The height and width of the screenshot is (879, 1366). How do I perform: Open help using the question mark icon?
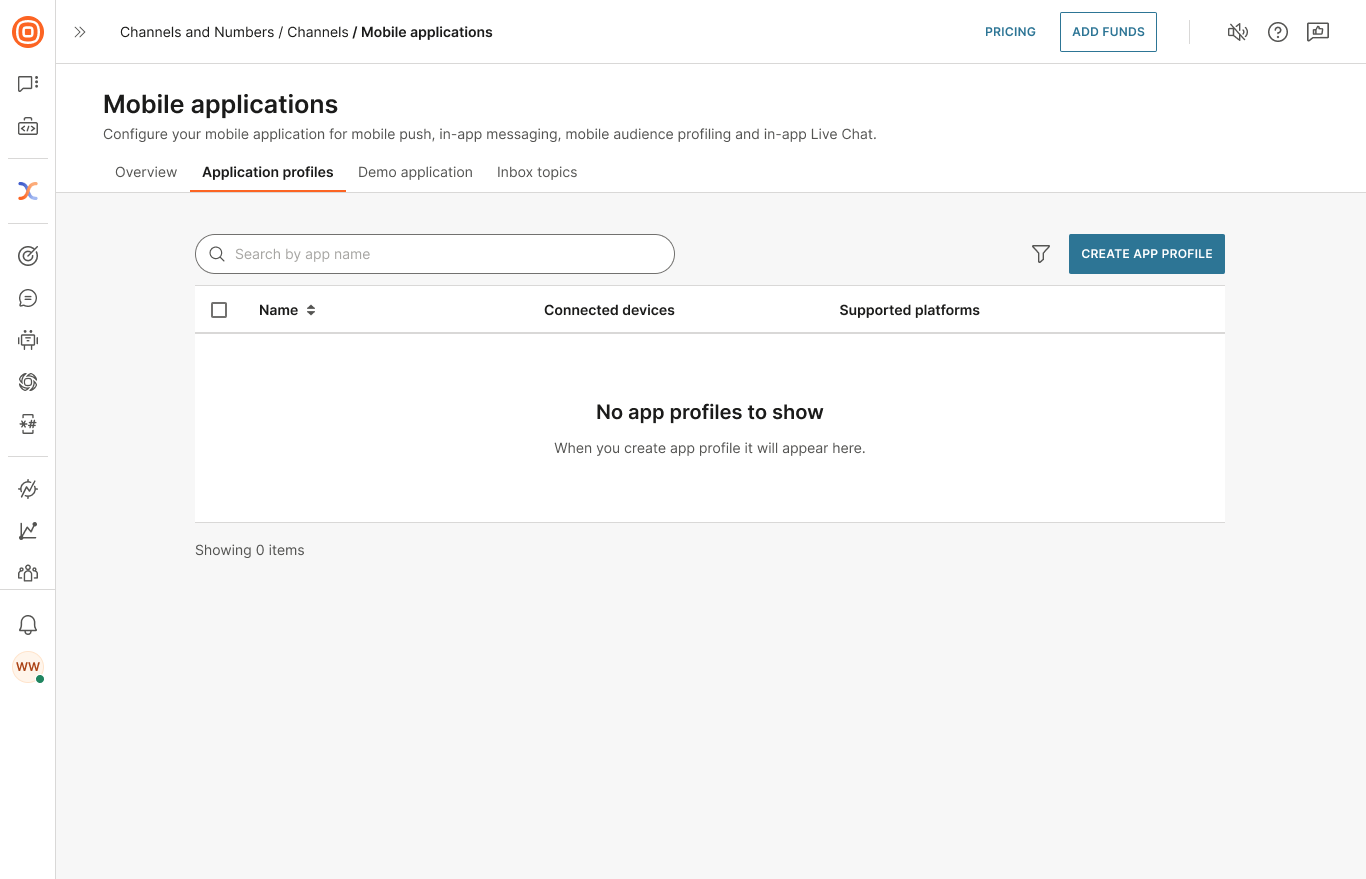tap(1278, 32)
